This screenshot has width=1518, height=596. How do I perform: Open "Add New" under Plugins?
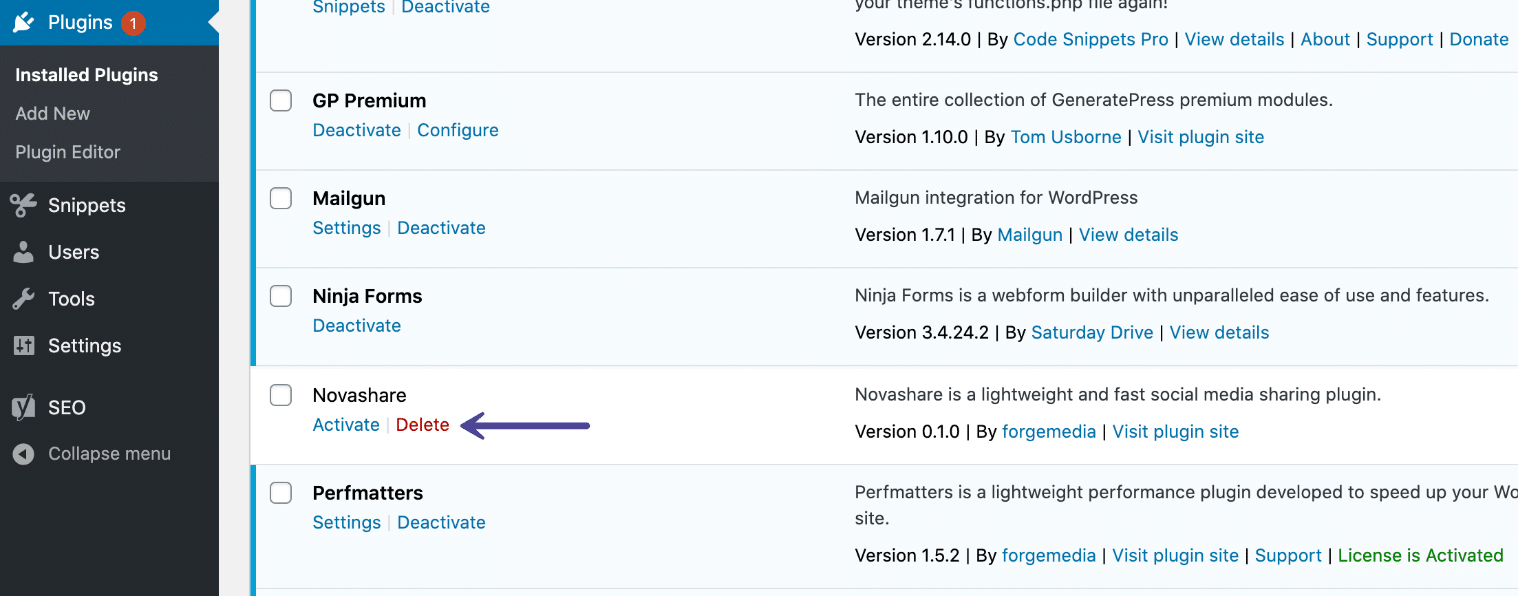point(52,113)
